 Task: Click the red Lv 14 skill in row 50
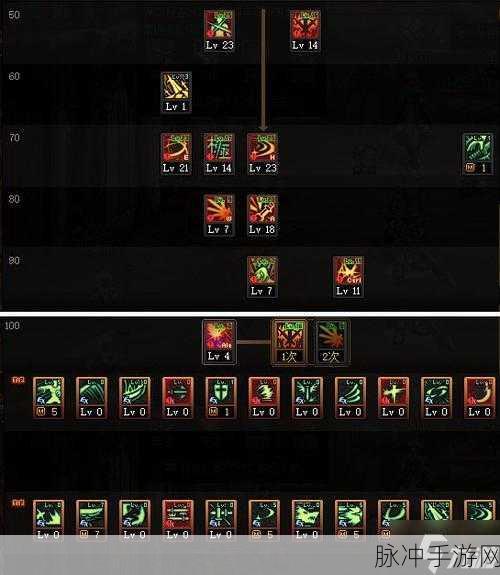pyautogui.click(x=305, y=30)
